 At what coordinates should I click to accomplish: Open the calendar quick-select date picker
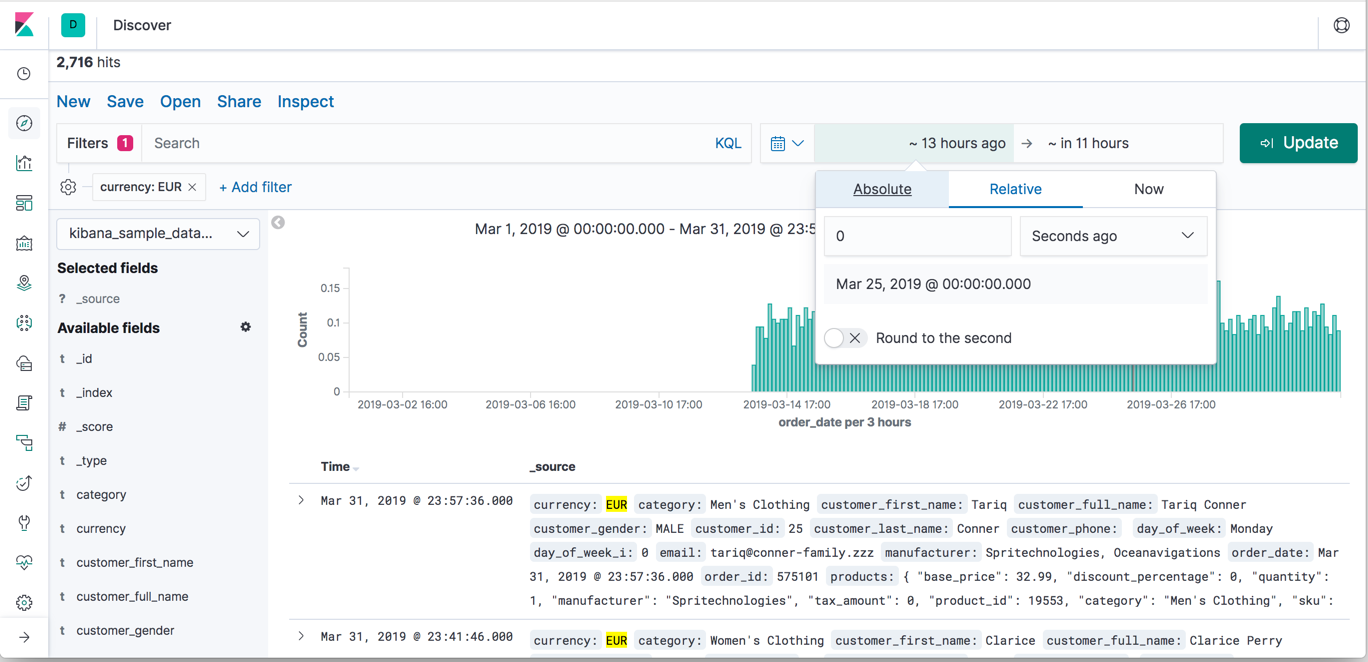tap(787, 143)
